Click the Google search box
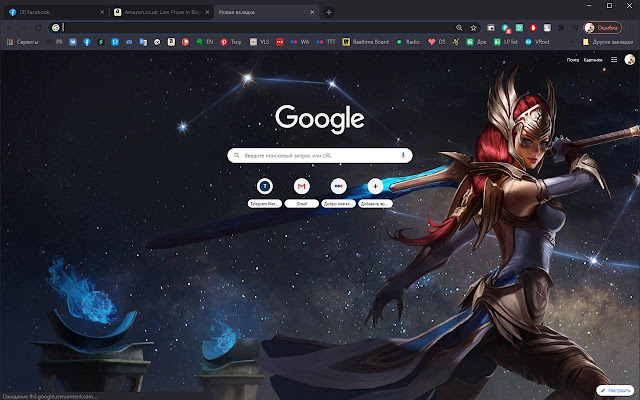Image resolution: width=640 pixels, height=400 pixels. click(x=320, y=156)
